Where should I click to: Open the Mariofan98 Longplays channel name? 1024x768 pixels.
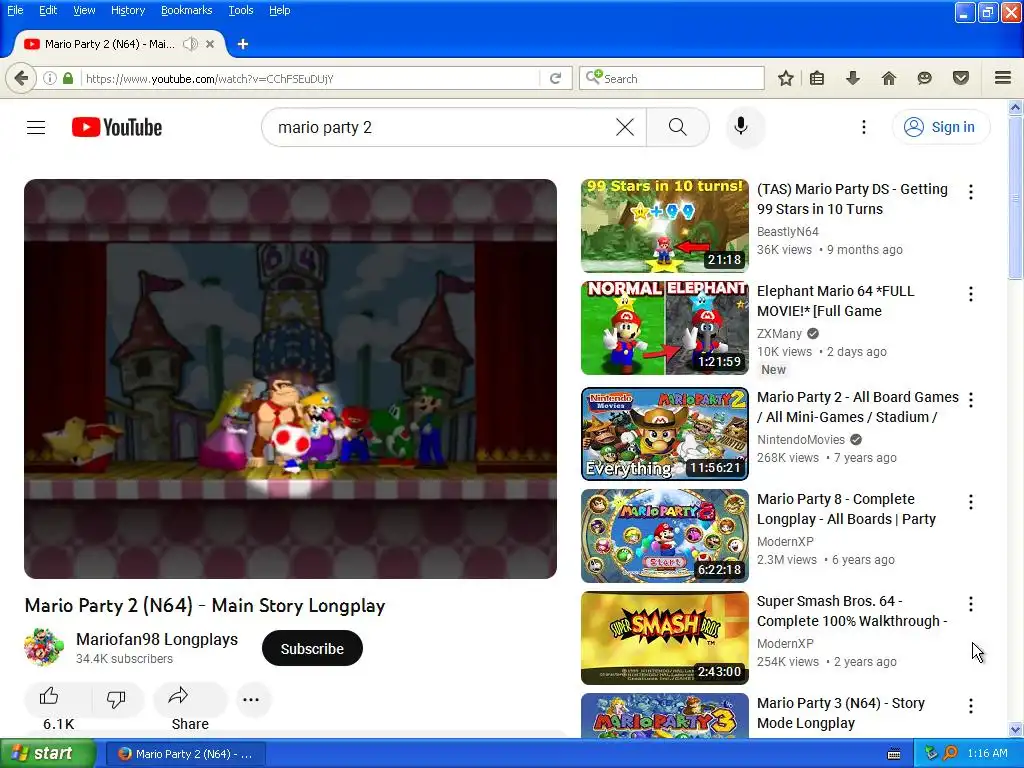click(x=157, y=639)
